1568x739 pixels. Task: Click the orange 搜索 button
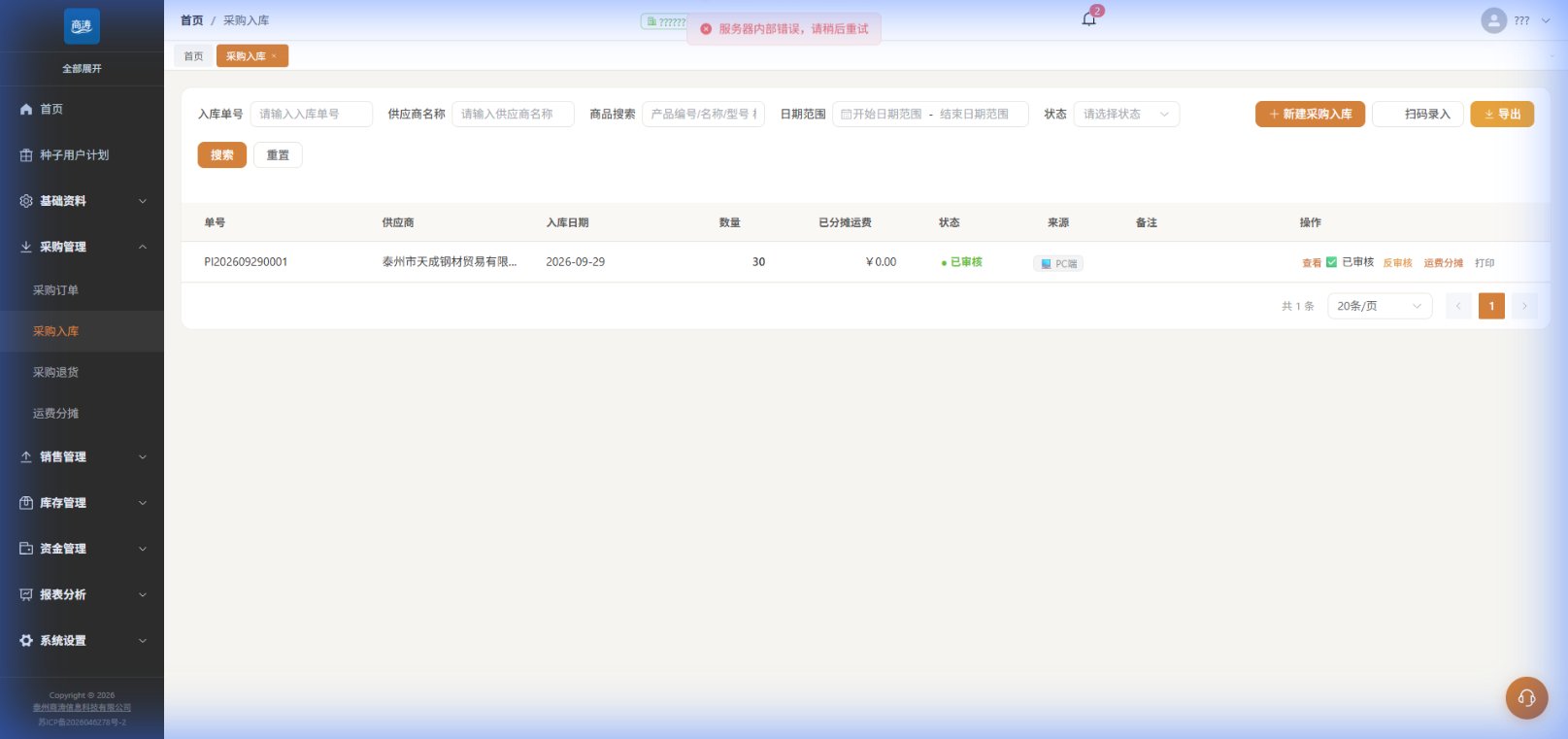222,155
